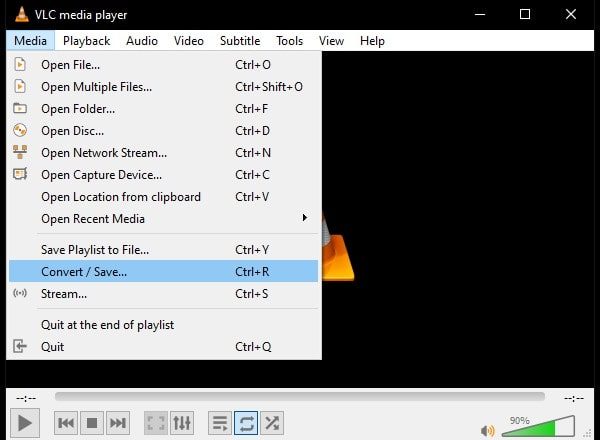Screen dimensions: 600x440
Task: Open the Video menu
Action: [x=189, y=41]
